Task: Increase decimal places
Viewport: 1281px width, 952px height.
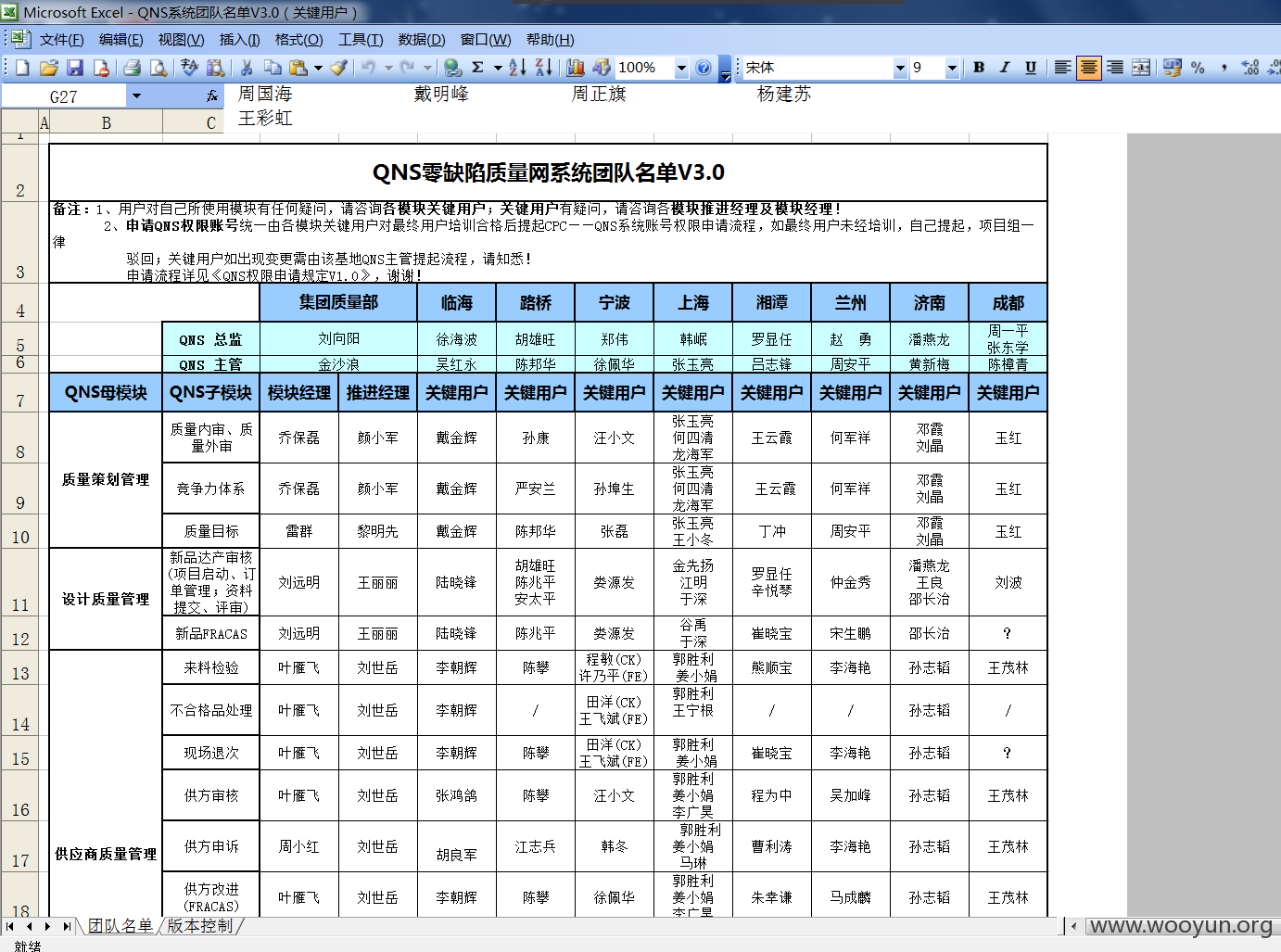Action: [x=1250, y=68]
